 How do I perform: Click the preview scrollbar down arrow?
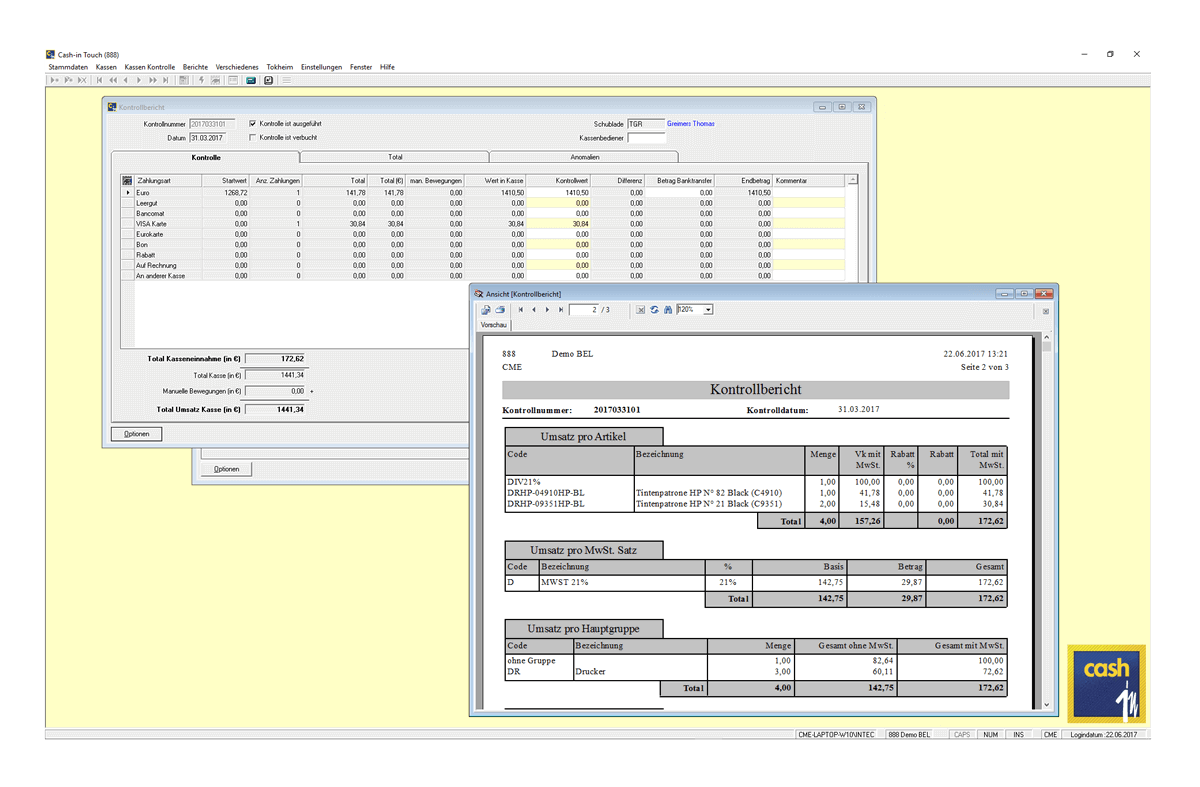point(1046,705)
